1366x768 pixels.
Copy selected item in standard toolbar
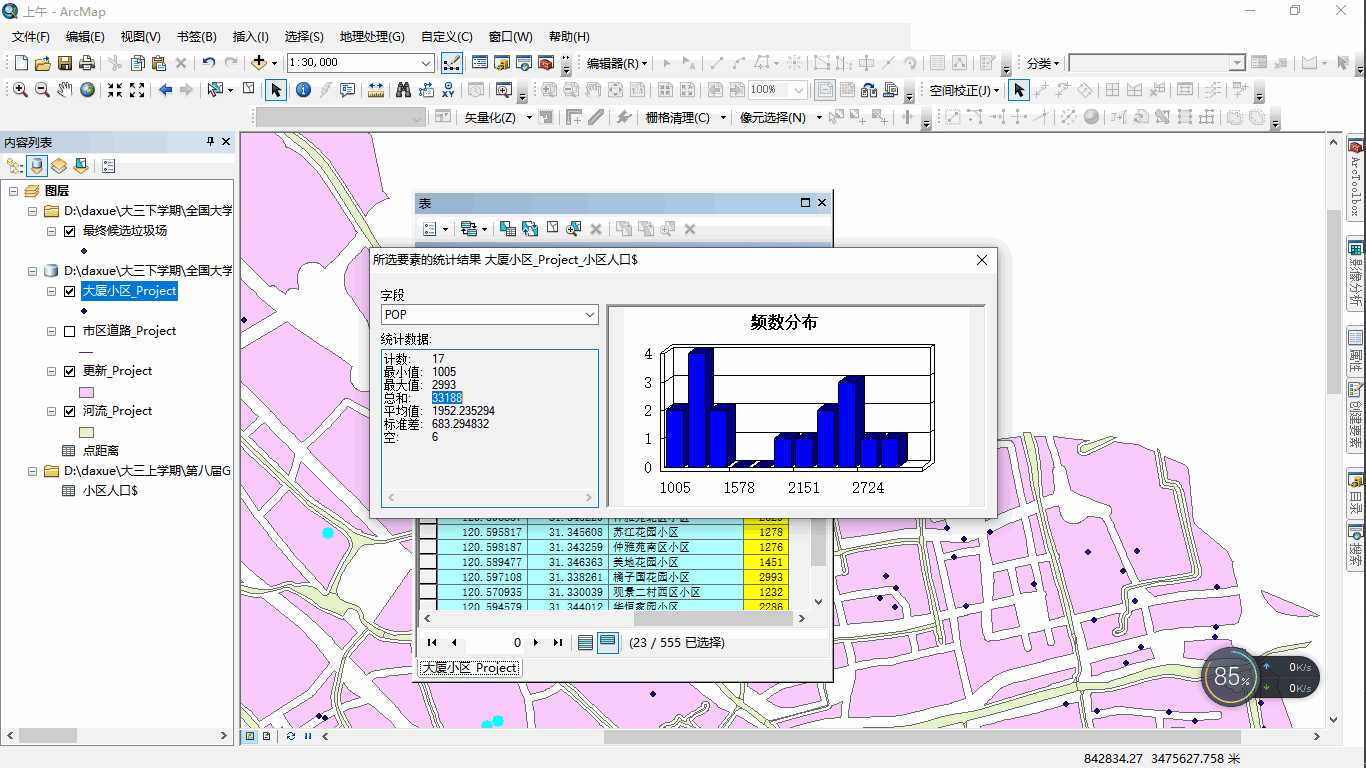[138, 63]
